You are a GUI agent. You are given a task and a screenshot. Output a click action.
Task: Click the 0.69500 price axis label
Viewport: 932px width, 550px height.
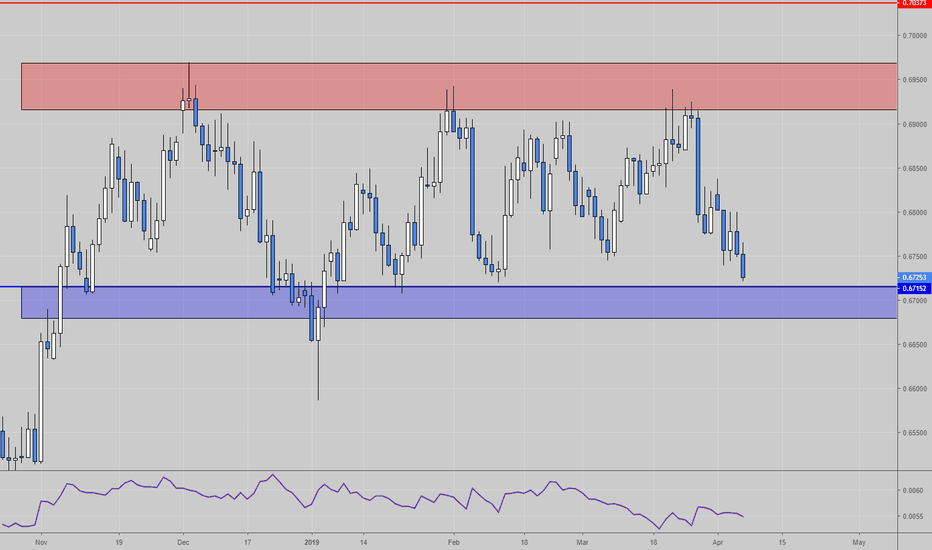click(x=914, y=80)
